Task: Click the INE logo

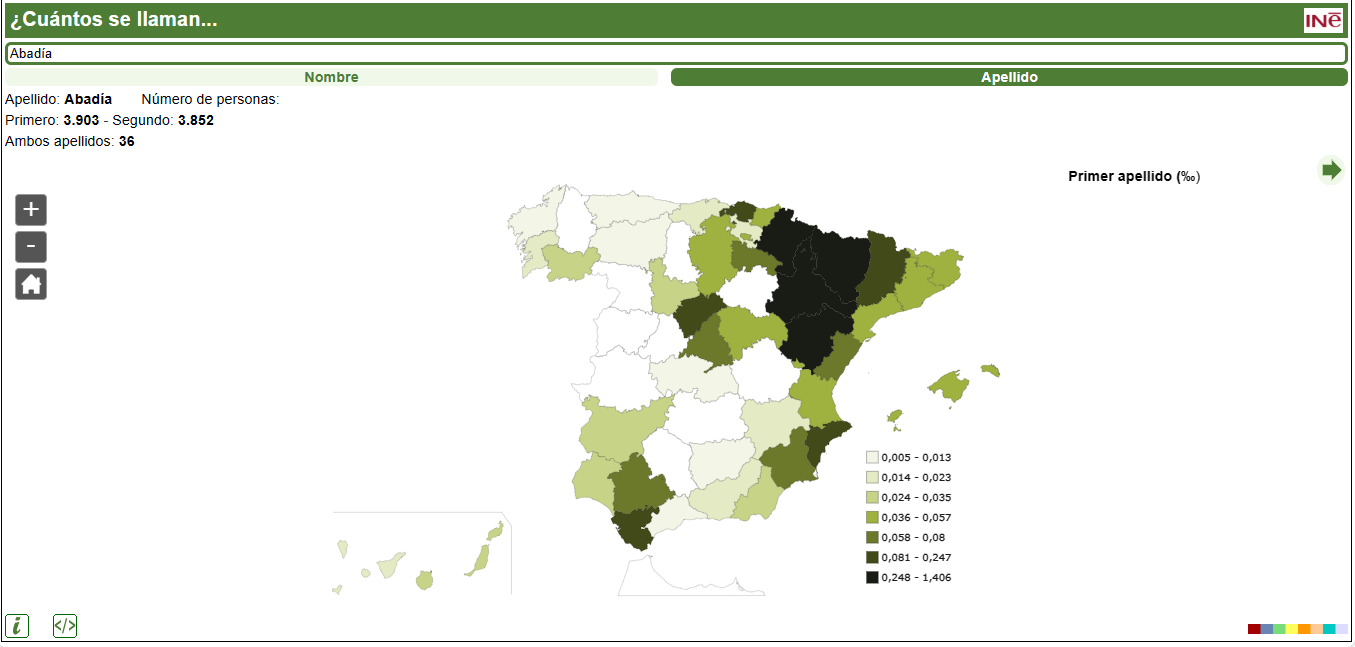Action: click(1323, 20)
